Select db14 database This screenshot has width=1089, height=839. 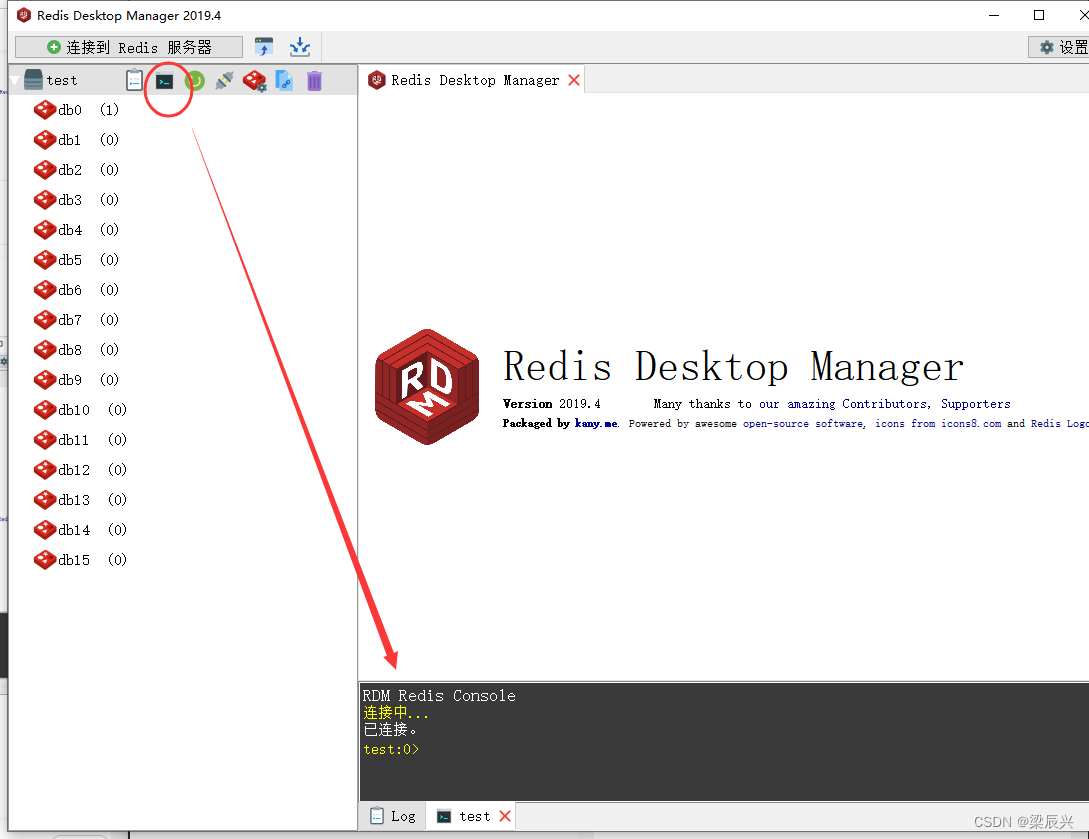81,529
